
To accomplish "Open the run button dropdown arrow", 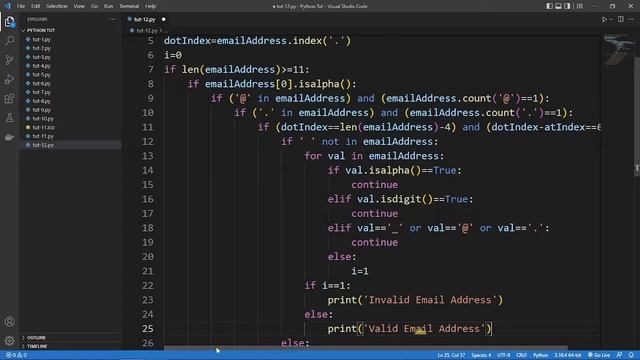I will [x=611, y=19].
